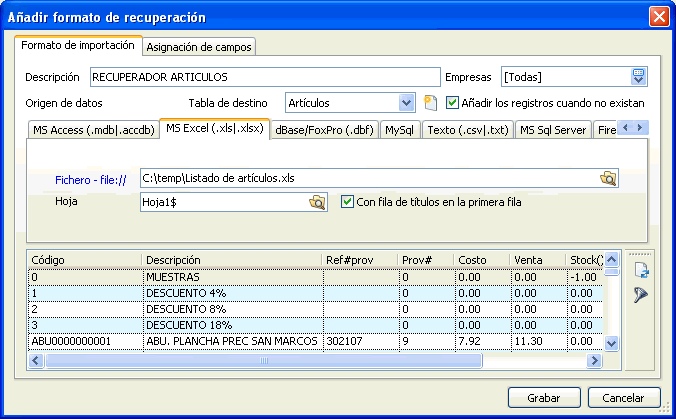Click the Código column header
The width and height of the screenshot is (676, 419).
85,260
